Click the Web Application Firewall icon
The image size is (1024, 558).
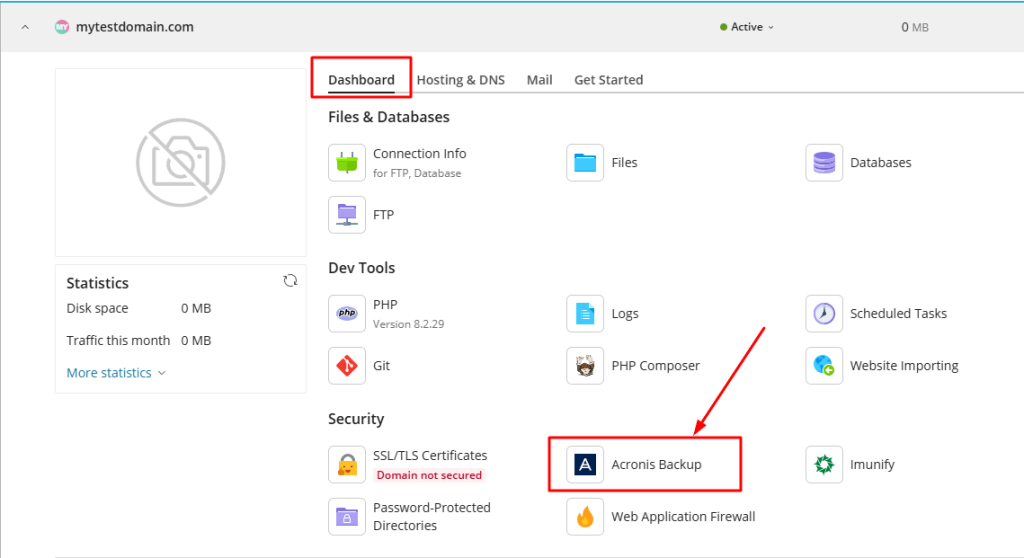585,516
